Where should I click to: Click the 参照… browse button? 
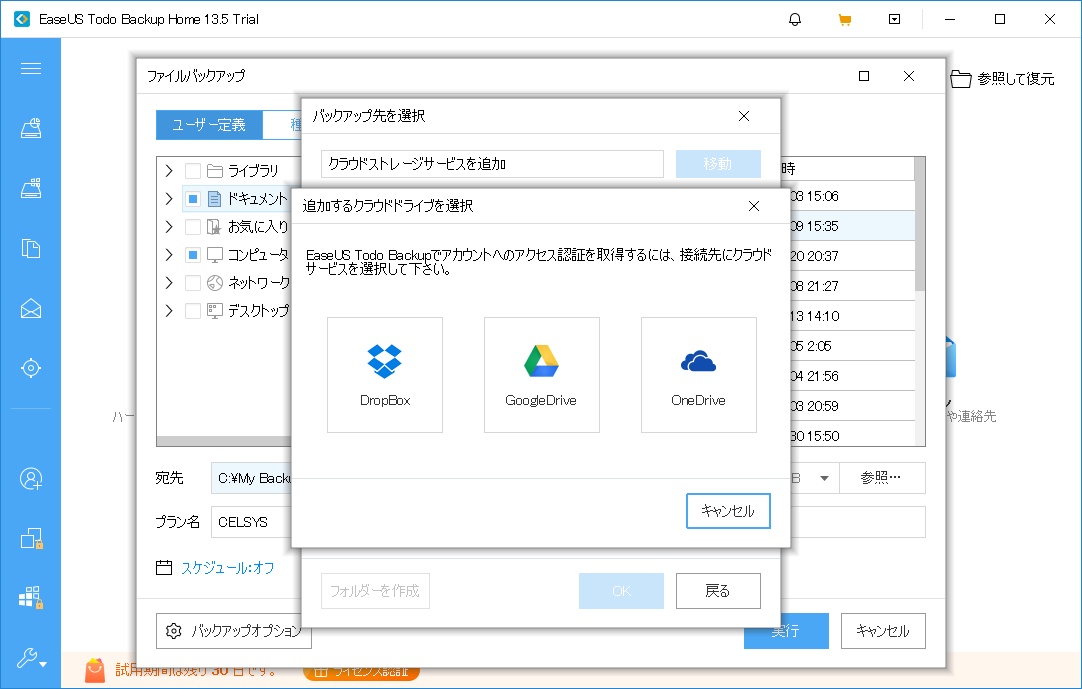coord(881,478)
